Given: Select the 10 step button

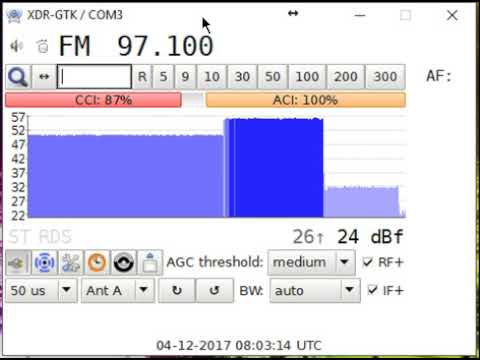Looking at the screenshot, I should [x=212, y=77].
